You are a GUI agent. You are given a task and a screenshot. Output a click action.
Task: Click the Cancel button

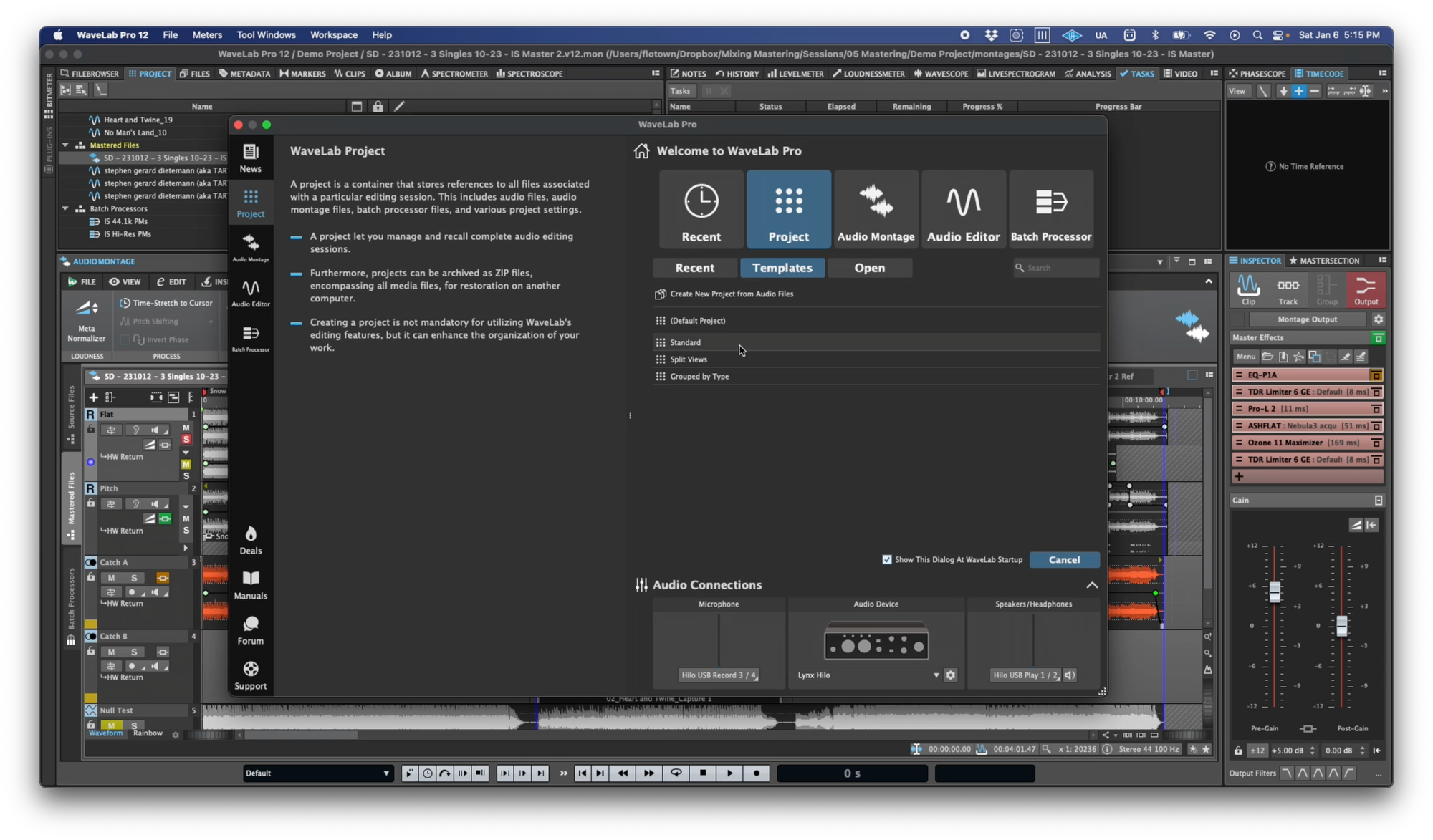[1064, 559]
